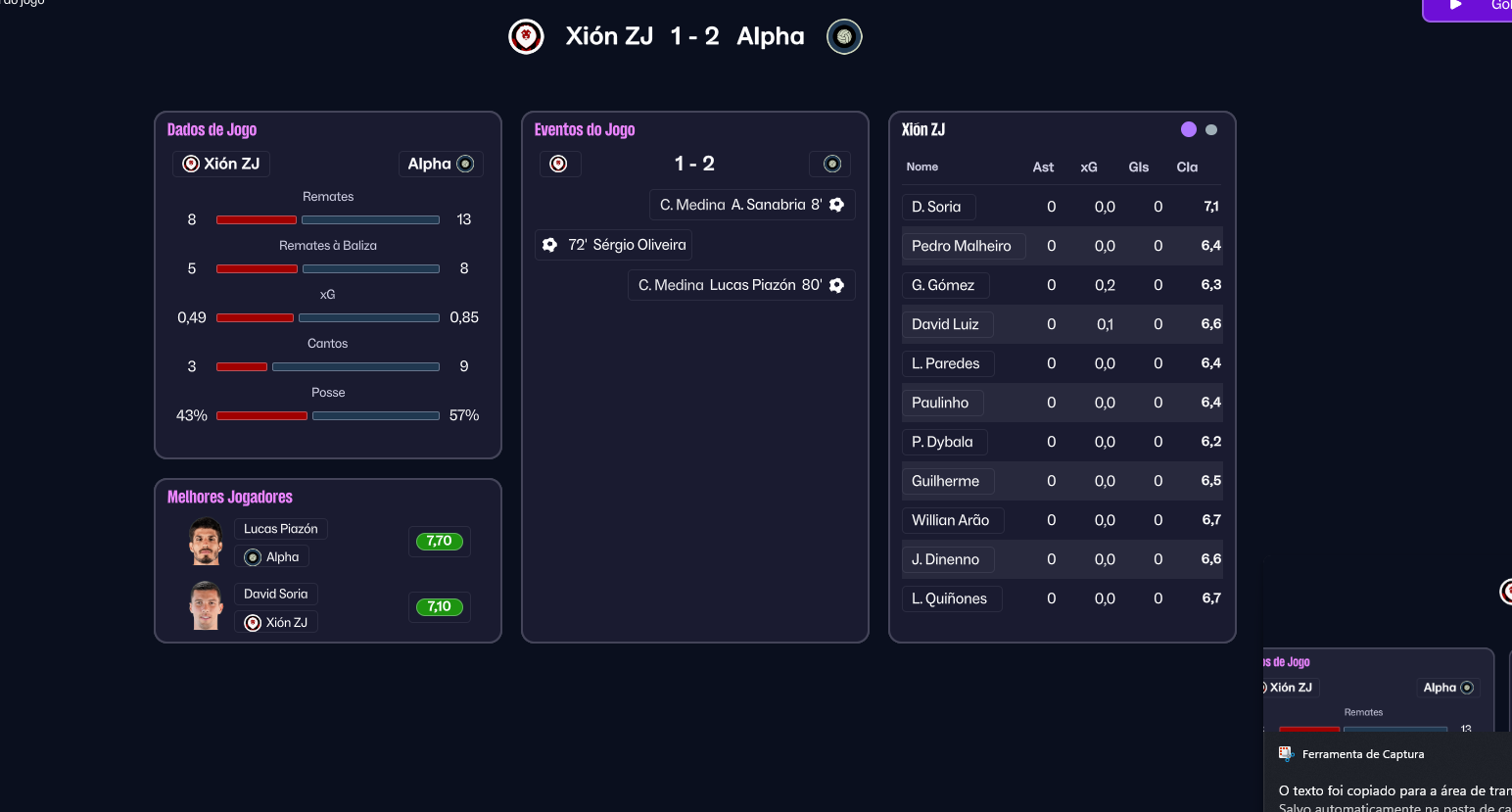Click the goal ball icon for A. Sanabria
Viewport: 1512px width, 812px height.
coord(836,205)
